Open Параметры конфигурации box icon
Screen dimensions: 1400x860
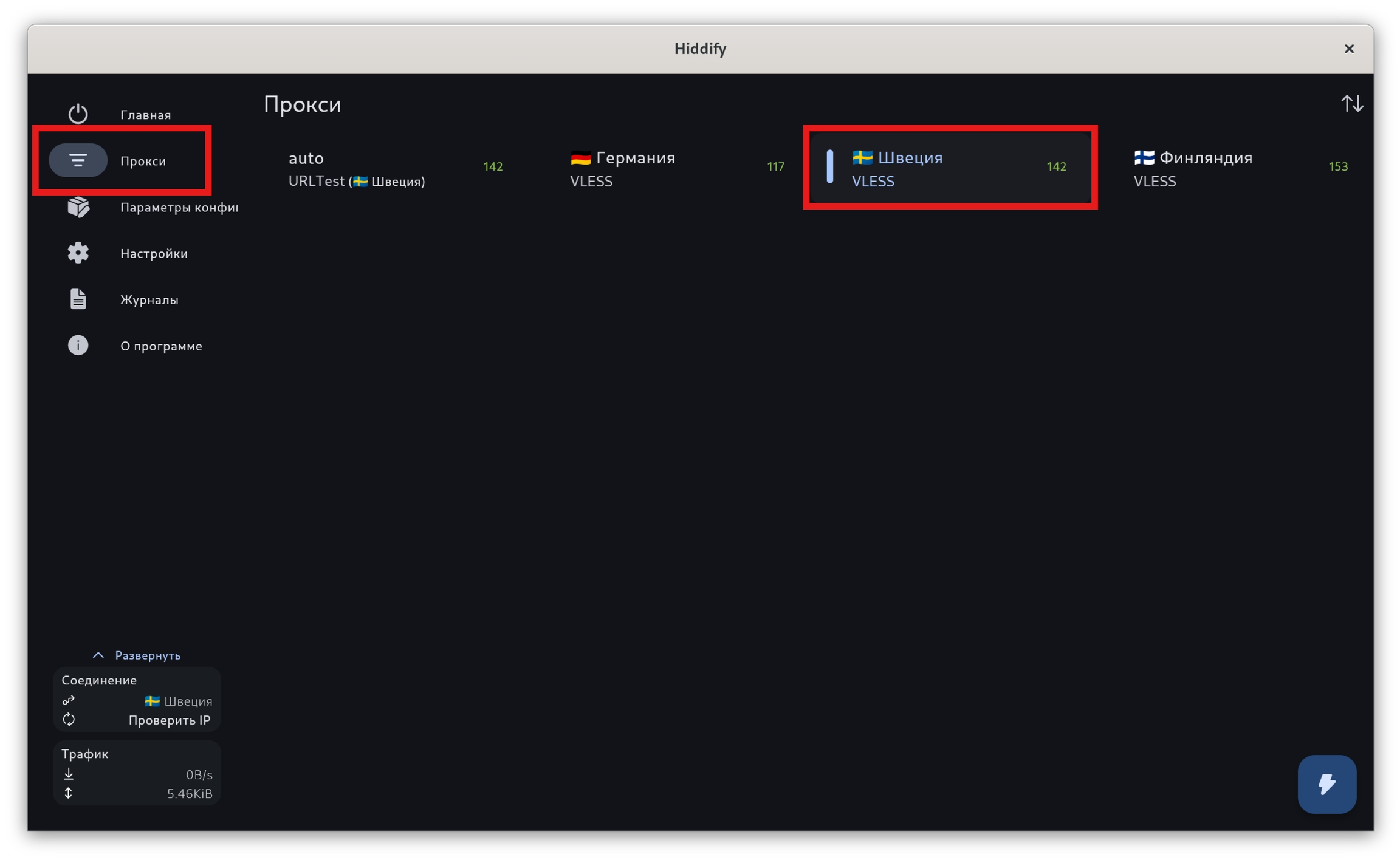tap(78, 207)
